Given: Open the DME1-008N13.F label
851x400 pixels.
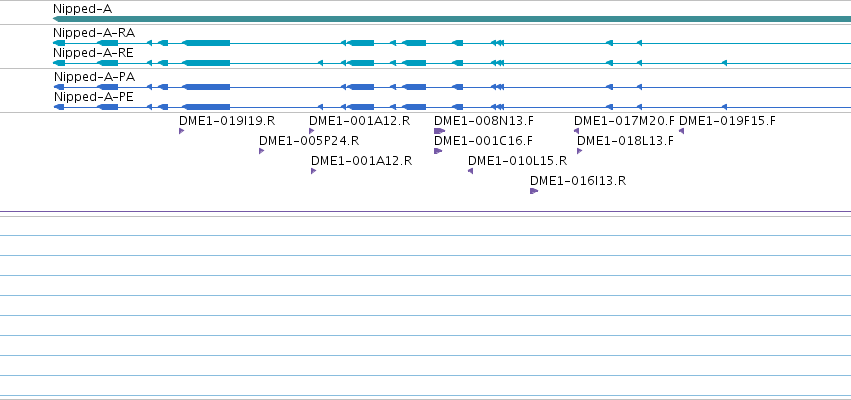Looking at the screenshot, I should coord(484,120).
